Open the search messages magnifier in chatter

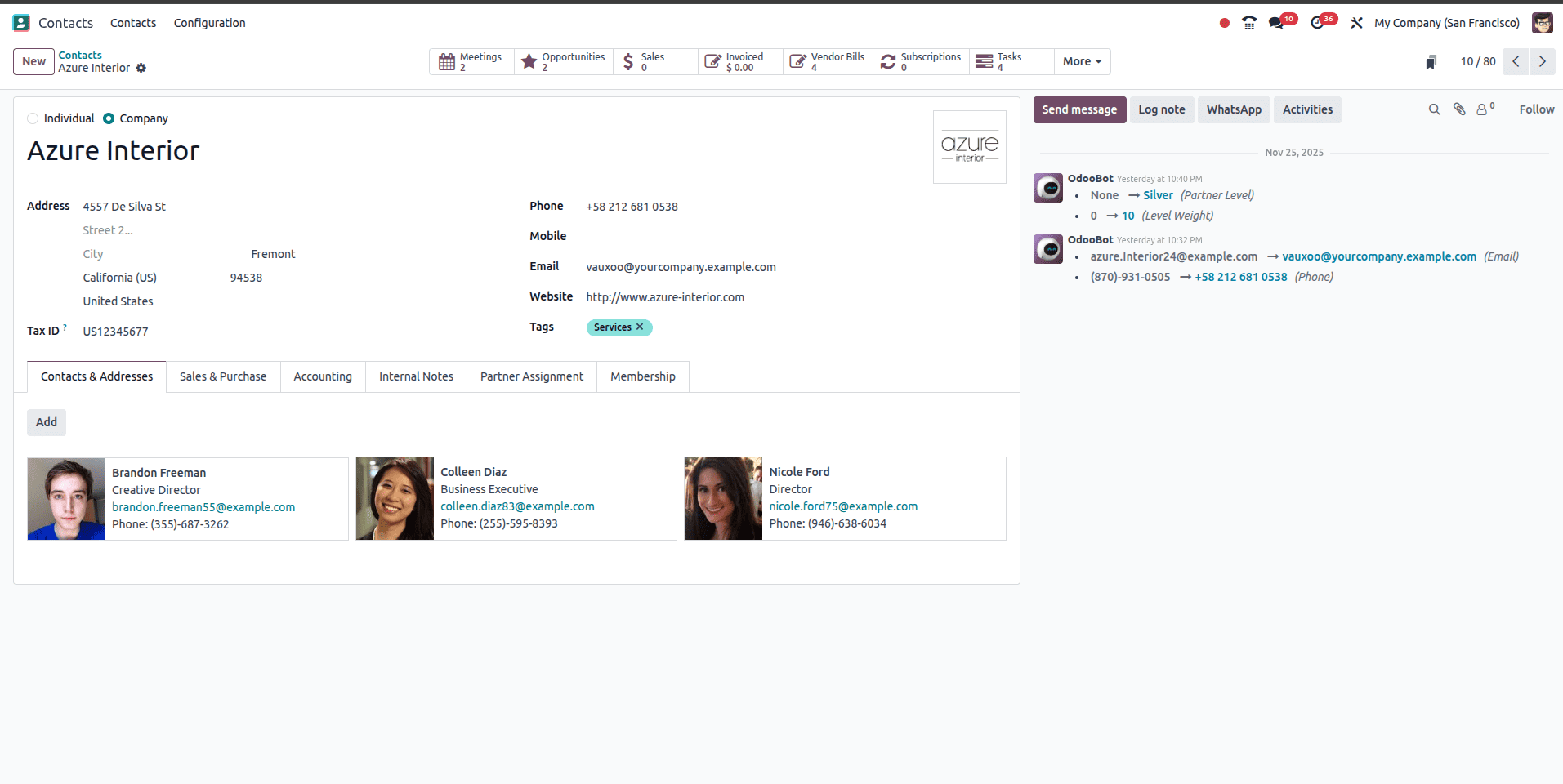click(x=1434, y=109)
